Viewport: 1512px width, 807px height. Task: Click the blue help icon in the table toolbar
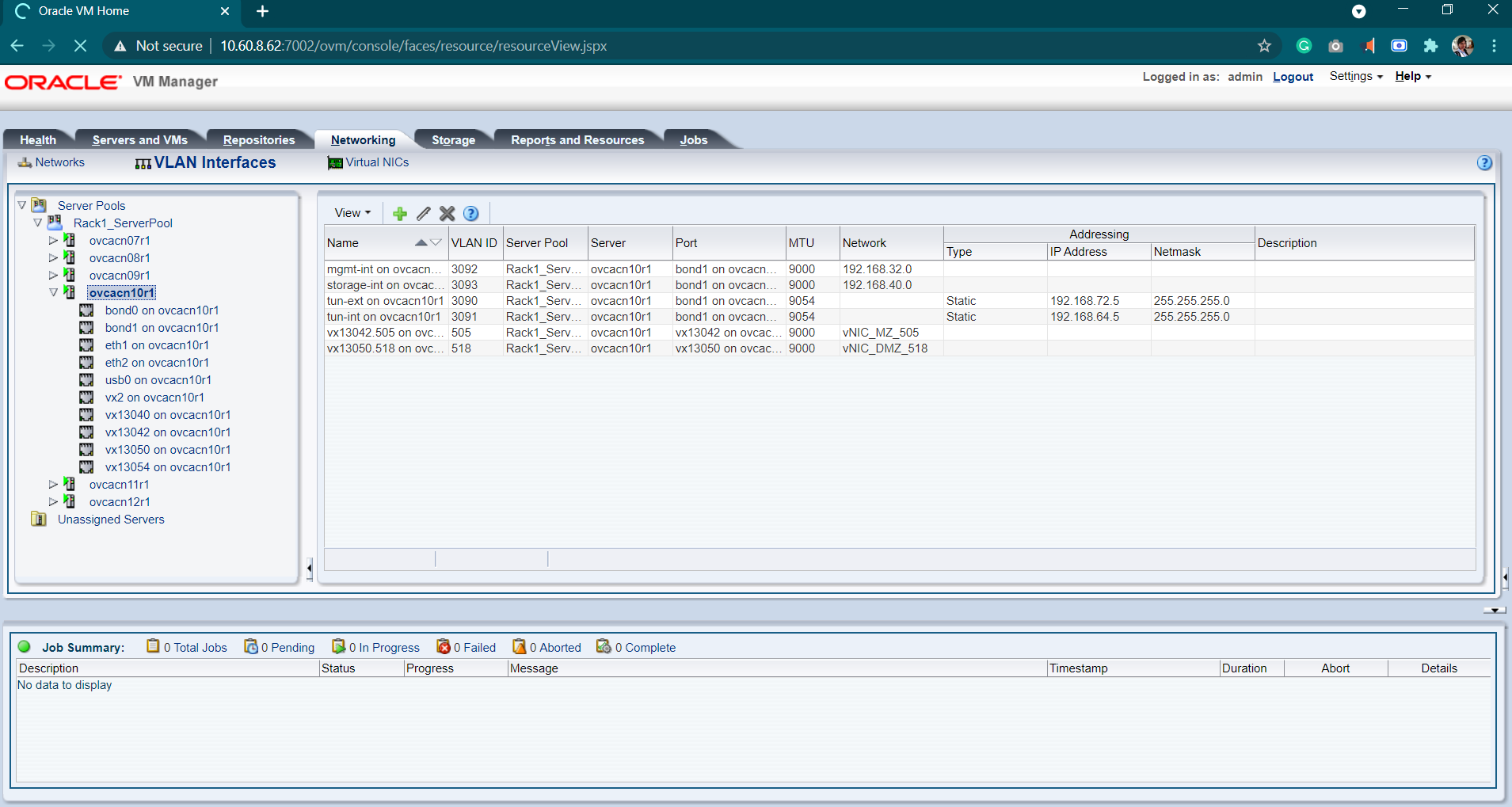(x=471, y=214)
